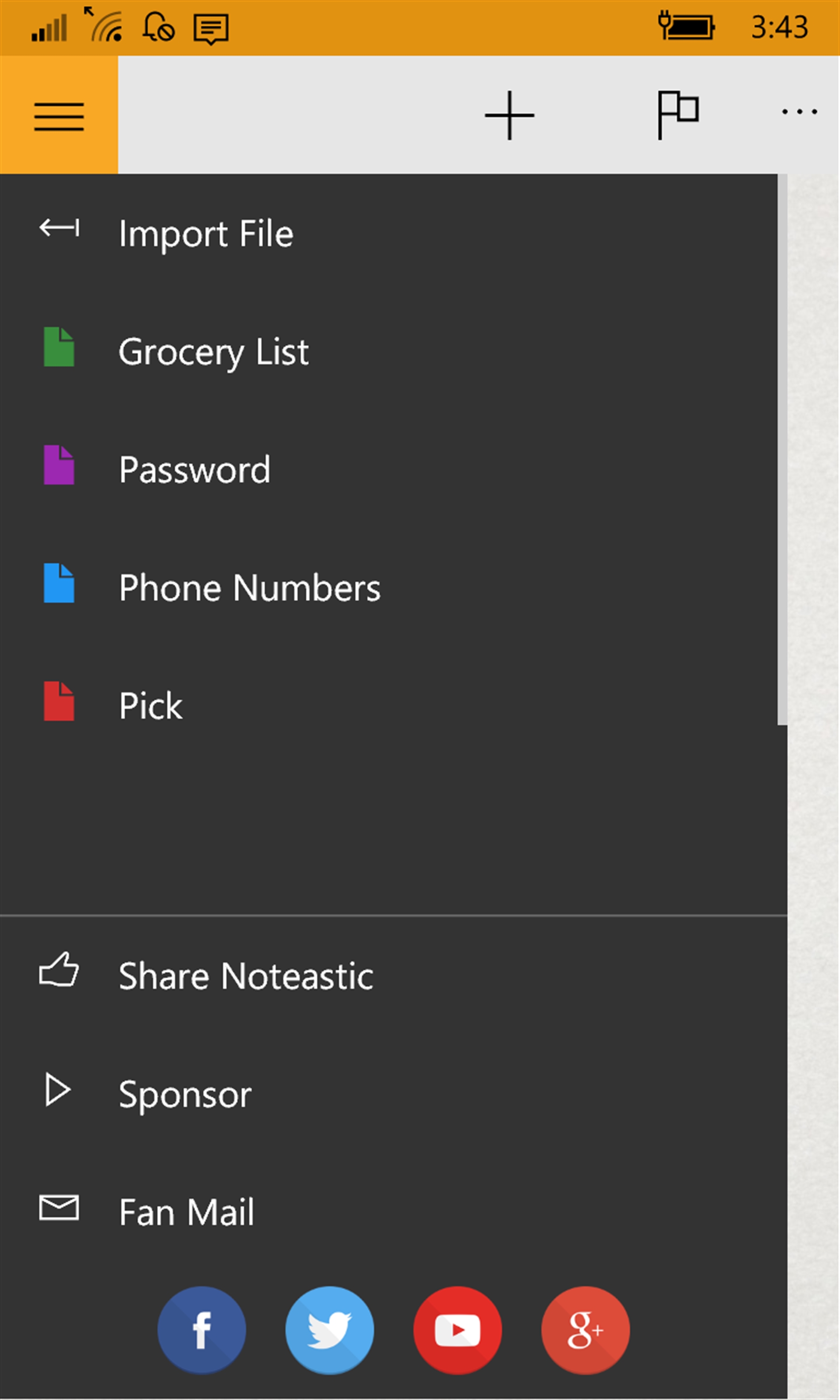Click the green Grocery List file icon
The image size is (840, 1400).
point(59,347)
